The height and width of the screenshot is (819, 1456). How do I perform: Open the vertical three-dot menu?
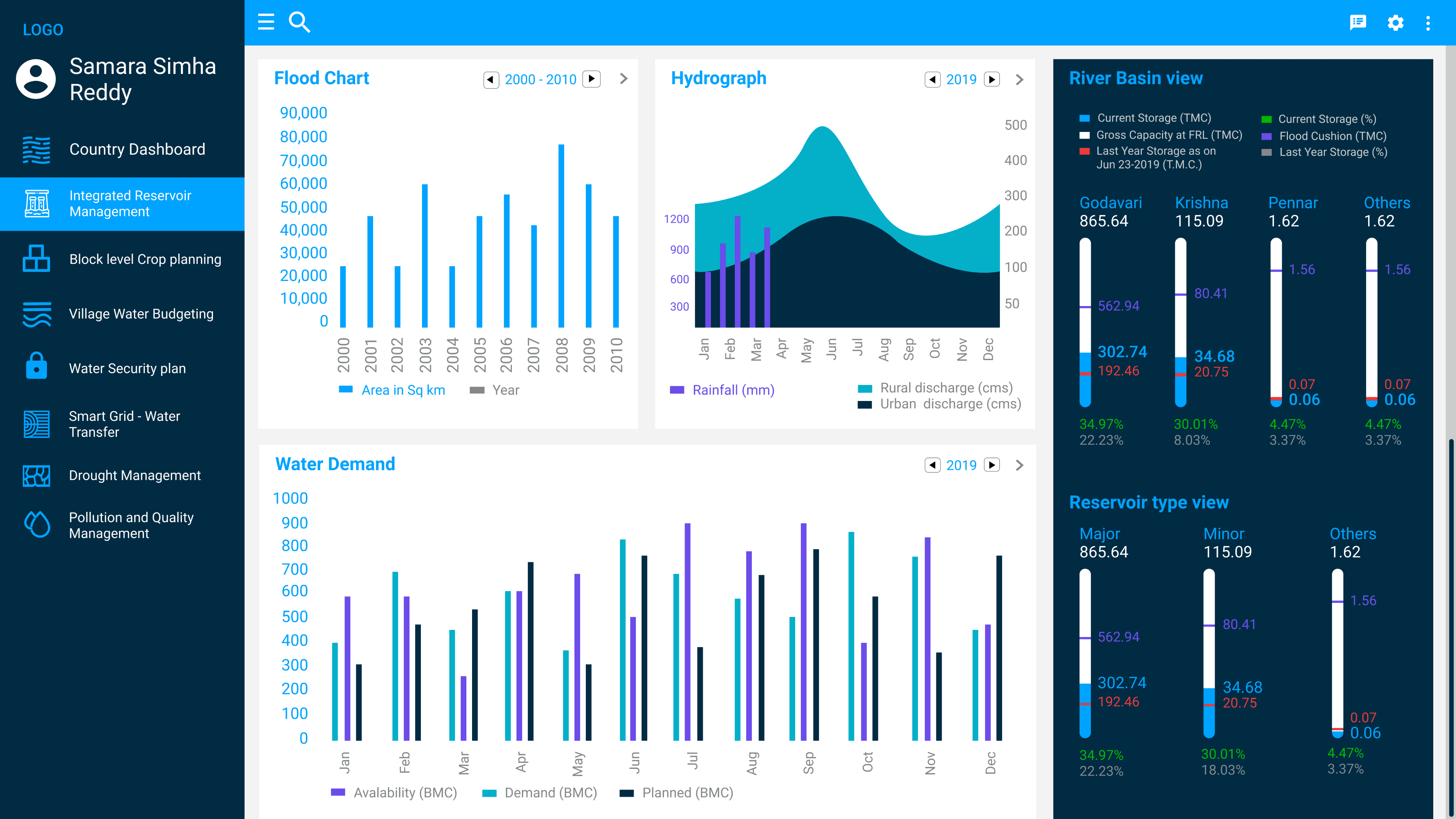(1428, 23)
